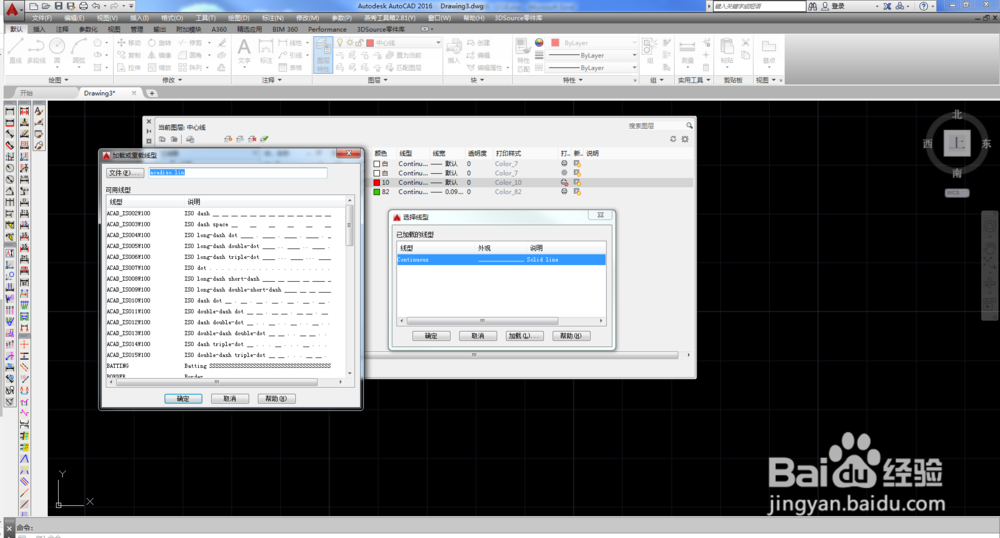Switch to the 插入 ribbon tab

pyautogui.click(x=40, y=29)
